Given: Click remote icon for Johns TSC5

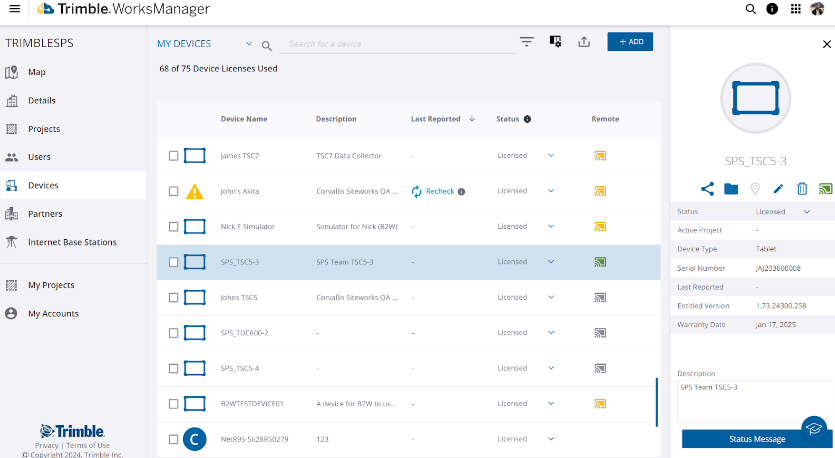Looking at the screenshot, I should pyautogui.click(x=600, y=298).
